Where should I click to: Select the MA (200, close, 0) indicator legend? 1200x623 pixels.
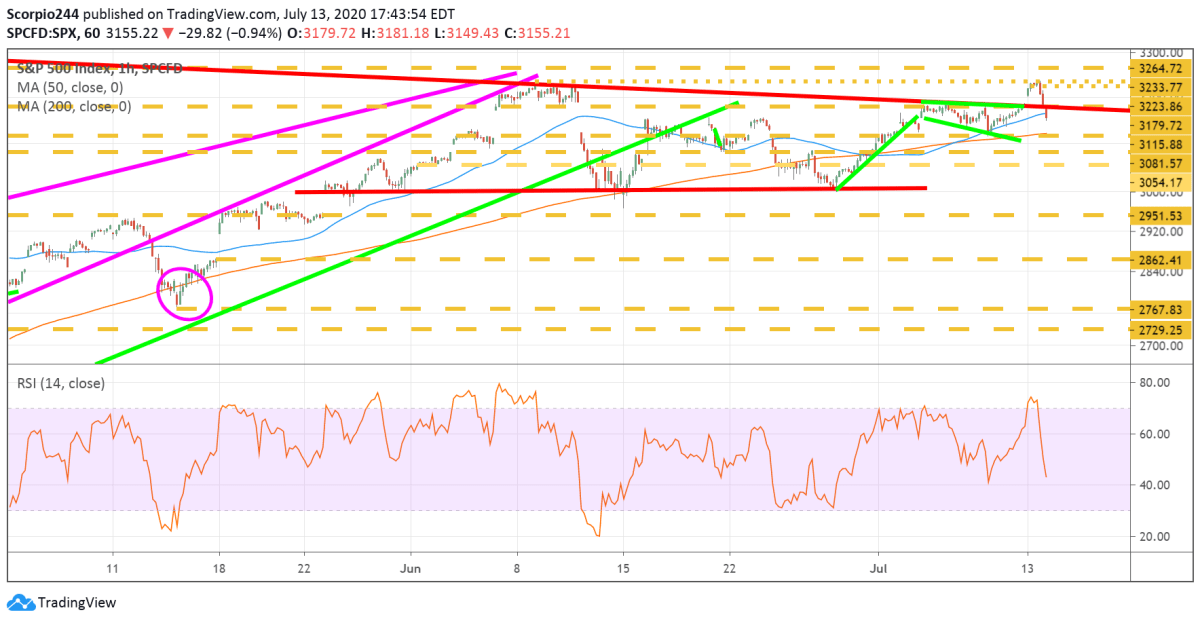(73, 105)
